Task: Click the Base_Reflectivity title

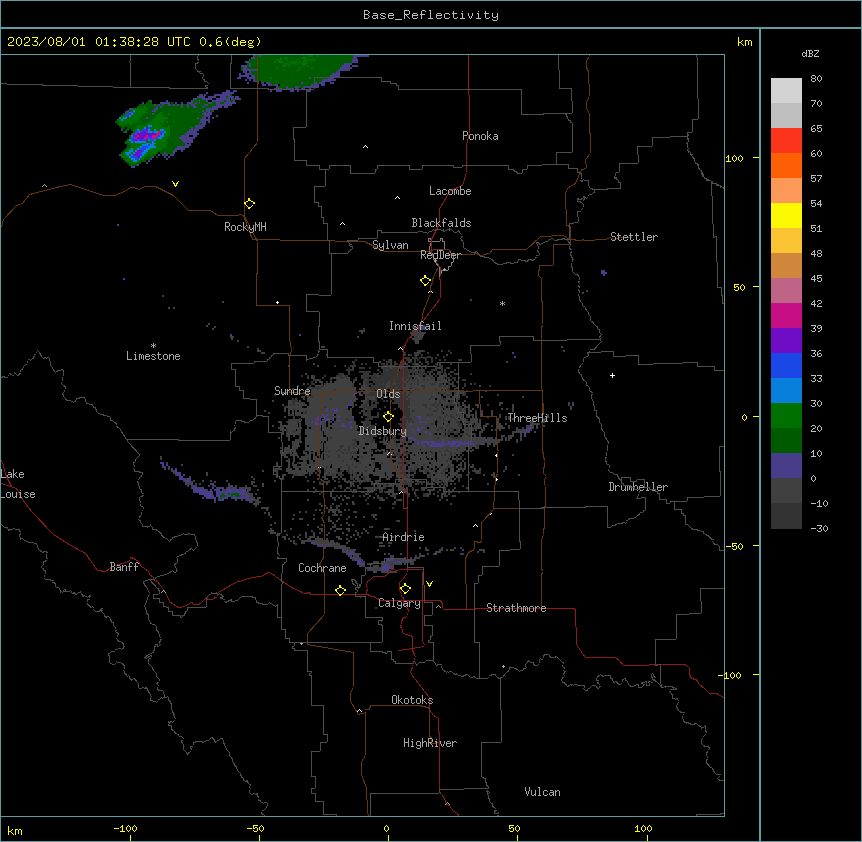Action: point(431,15)
